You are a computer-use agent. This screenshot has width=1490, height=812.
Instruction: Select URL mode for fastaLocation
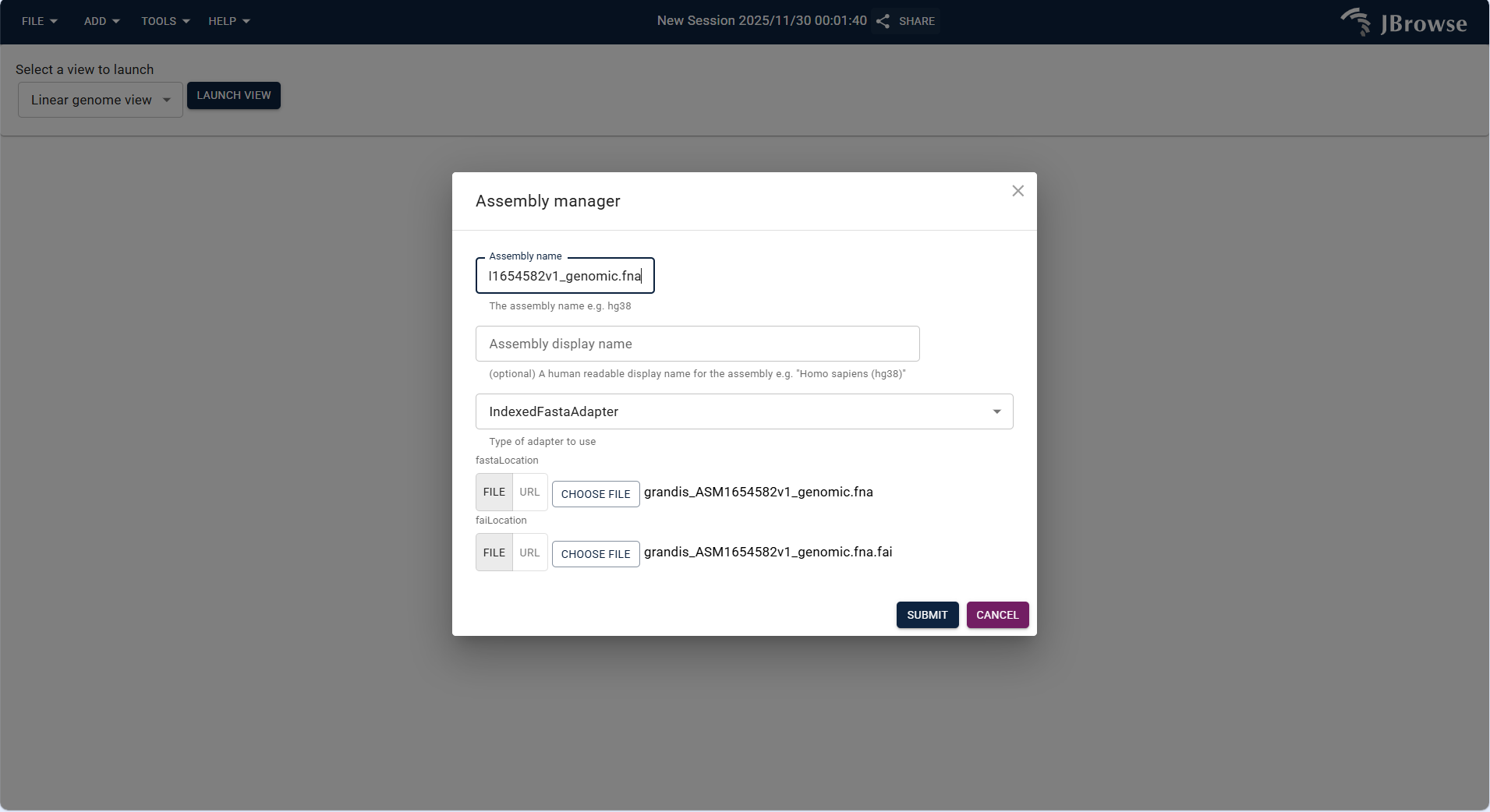[529, 492]
